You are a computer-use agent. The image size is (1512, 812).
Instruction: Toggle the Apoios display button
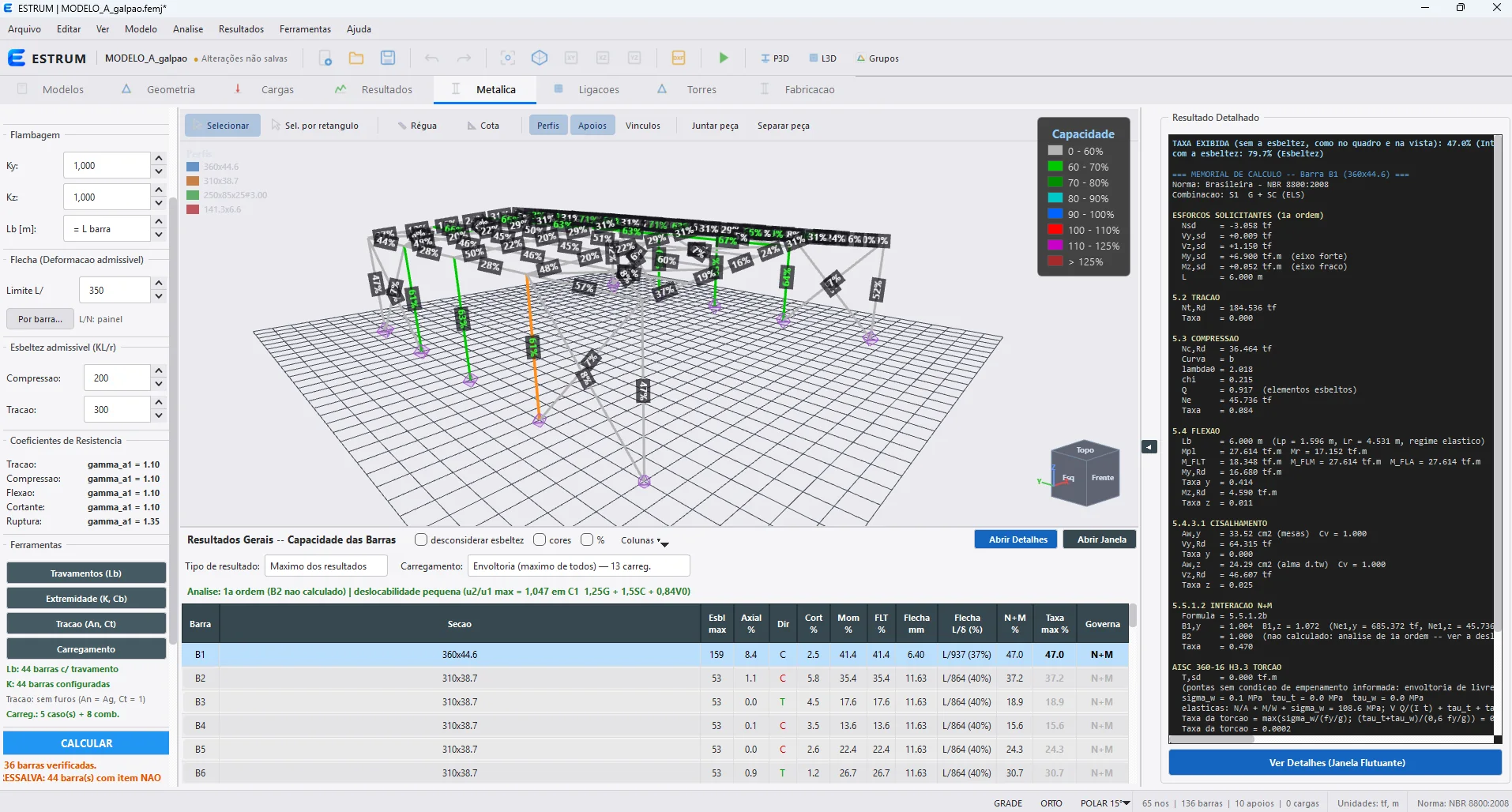[592, 126]
